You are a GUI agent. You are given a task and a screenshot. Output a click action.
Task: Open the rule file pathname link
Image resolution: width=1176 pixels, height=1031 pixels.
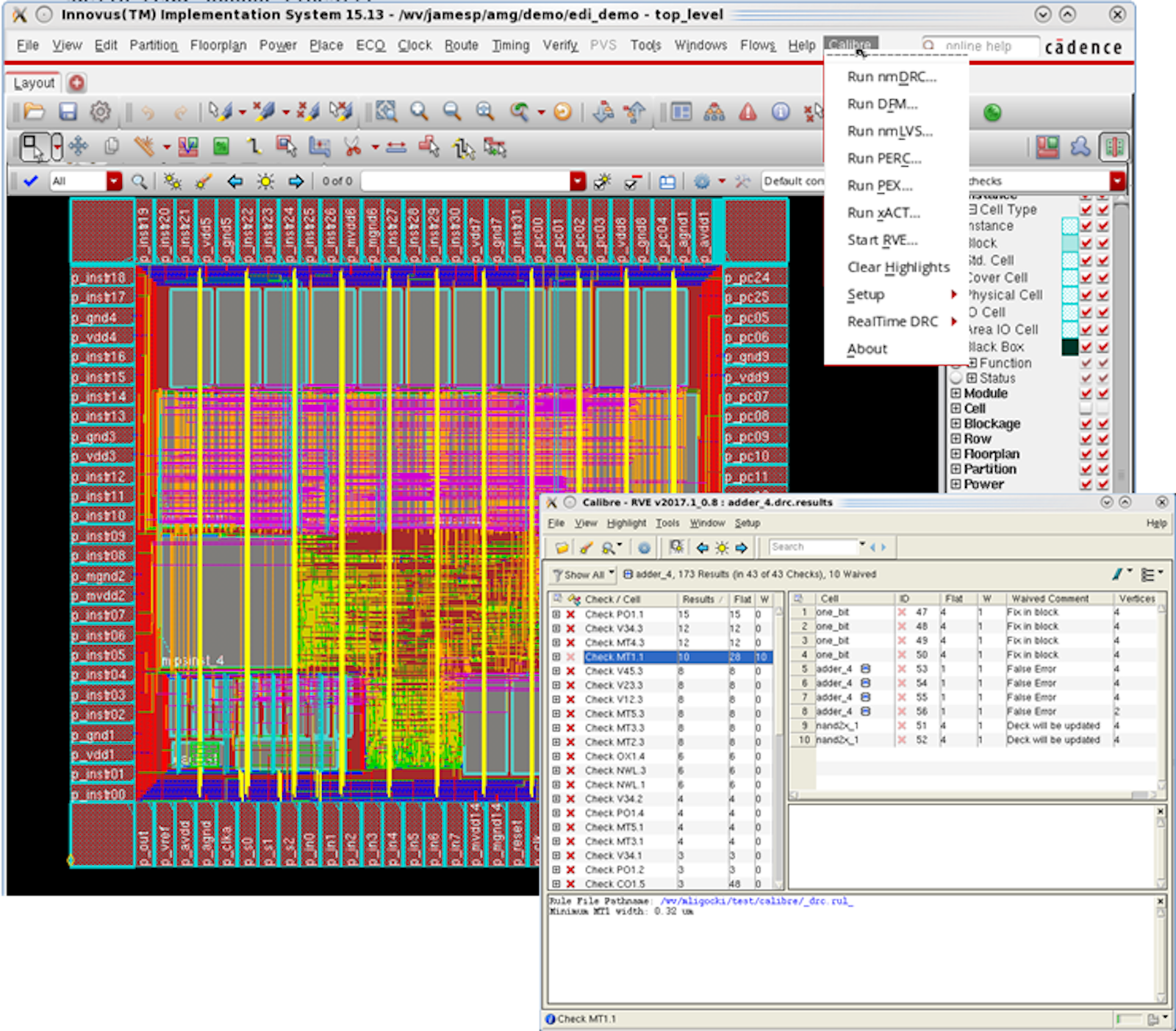click(x=756, y=901)
